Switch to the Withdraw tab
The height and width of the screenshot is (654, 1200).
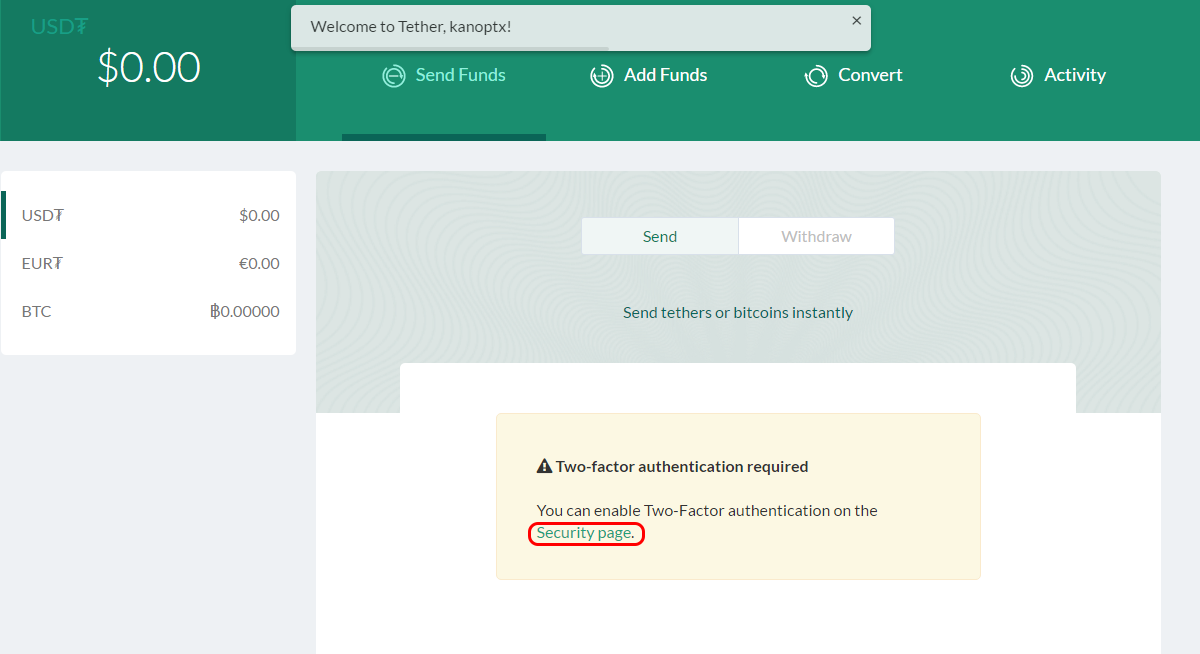tap(816, 237)
